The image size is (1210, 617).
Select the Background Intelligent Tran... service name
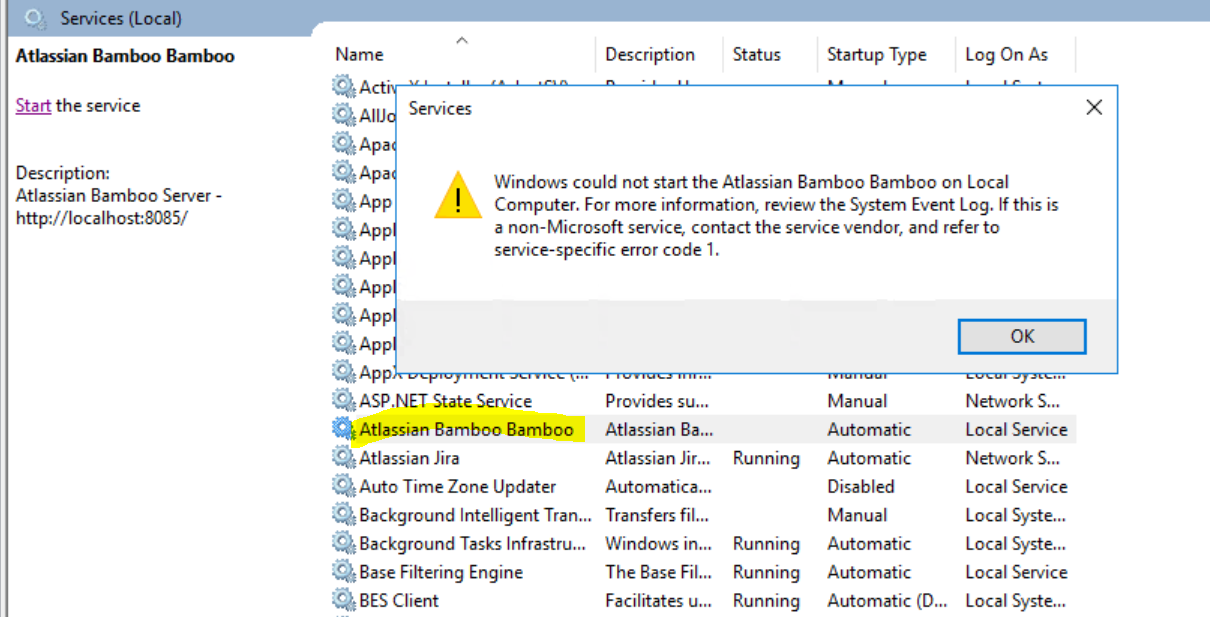click(476, 515)
